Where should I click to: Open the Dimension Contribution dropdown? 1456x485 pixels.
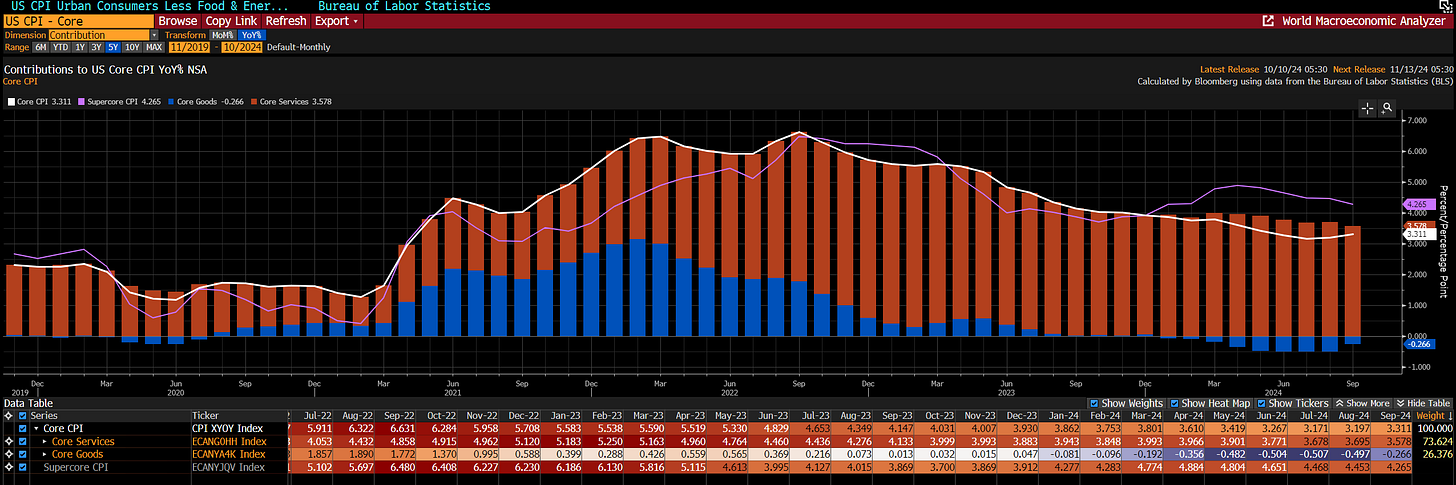pos(103,35)
